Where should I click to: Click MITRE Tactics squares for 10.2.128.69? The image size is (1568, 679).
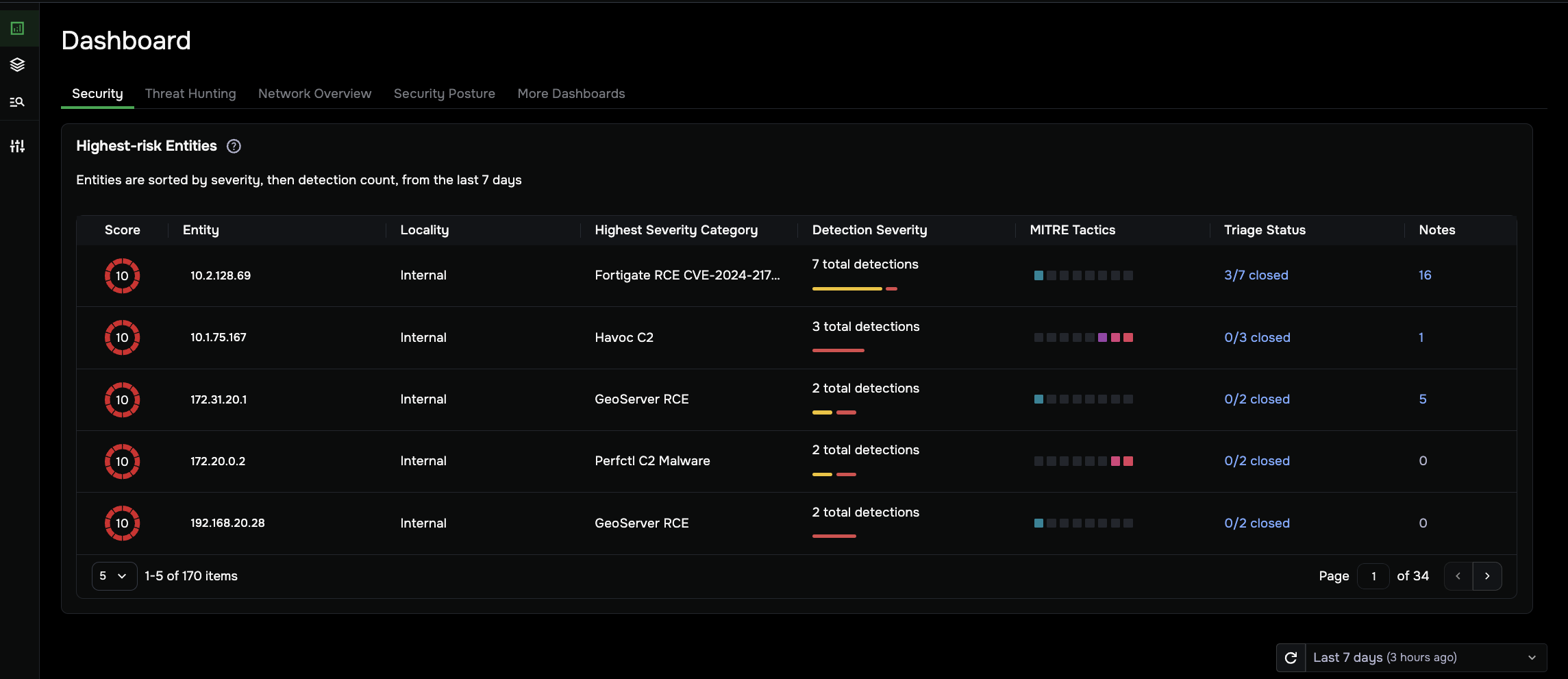[x=1083, y=275]
